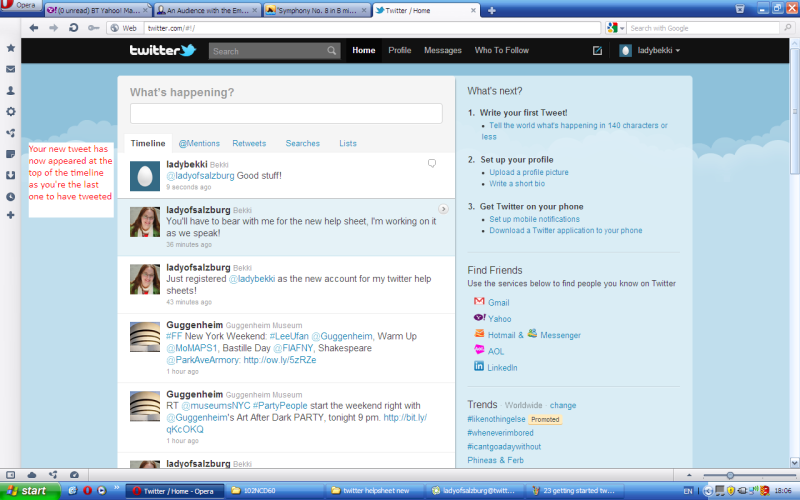Go back with the browser back arrow
Image resolution: width=800 pixels, height=500 pixels.
(x=34, y=28)
